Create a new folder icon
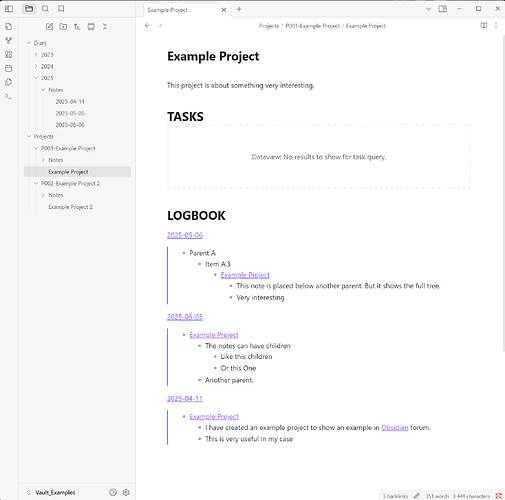The height and width of the screenshot is (500, 505). [x=63, y=27]
